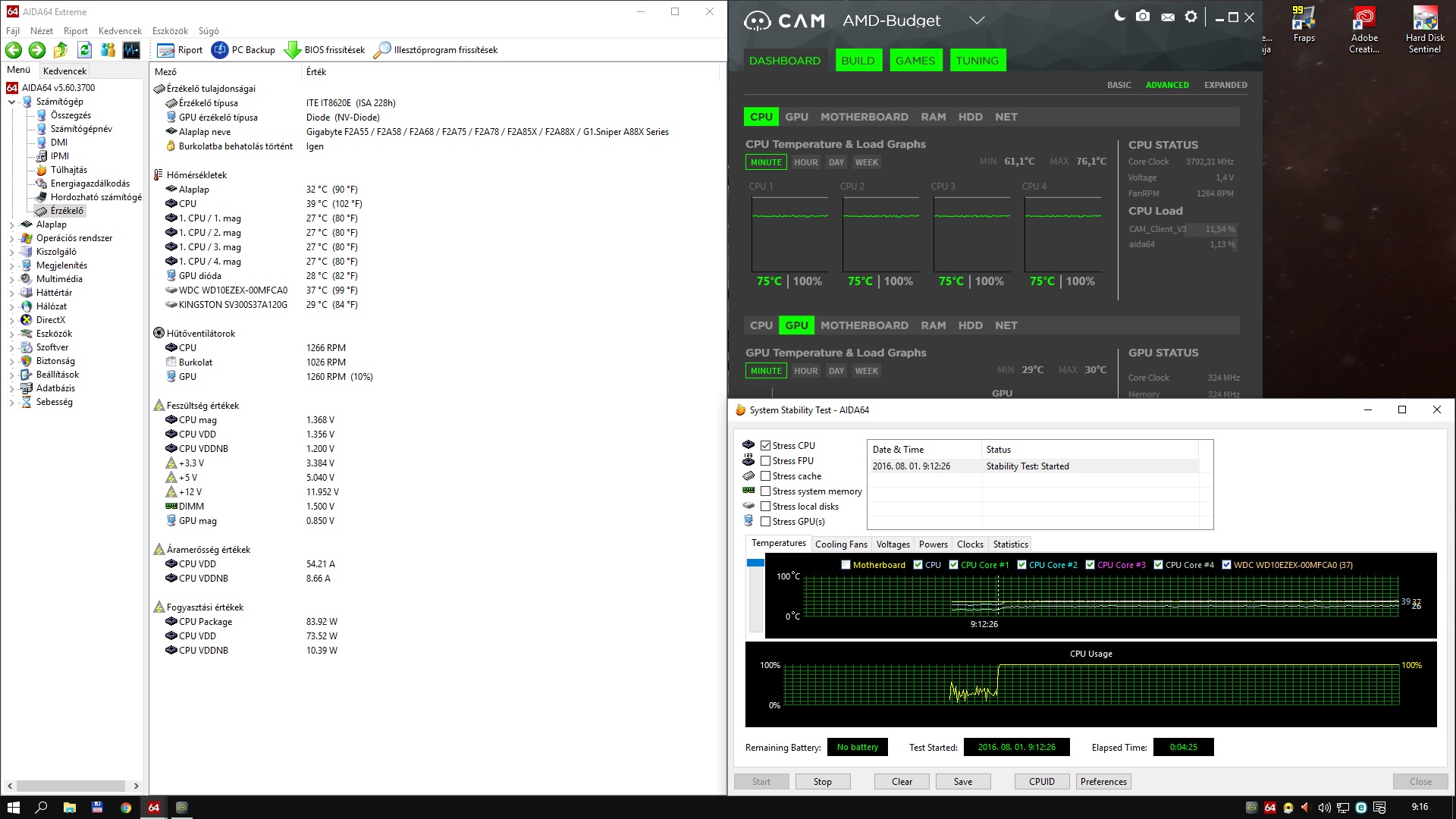Click the AIDA64 up-level arrow icon
1456x819 pixels.
(61, 50)
